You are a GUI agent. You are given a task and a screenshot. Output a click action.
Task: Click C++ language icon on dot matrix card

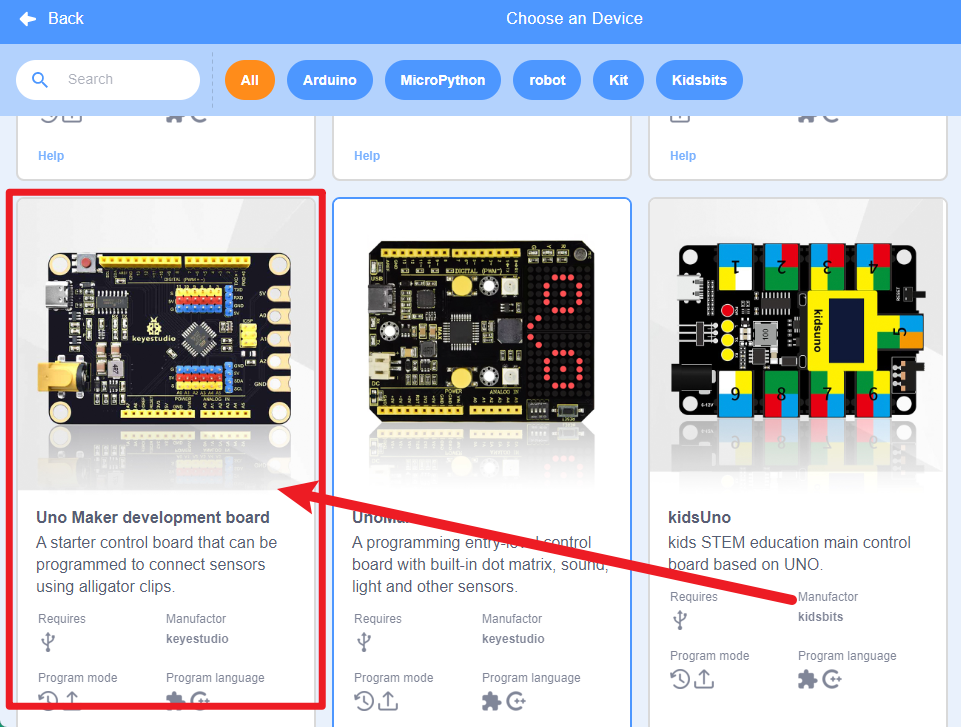pyautogui.click(x=516, y=701)
